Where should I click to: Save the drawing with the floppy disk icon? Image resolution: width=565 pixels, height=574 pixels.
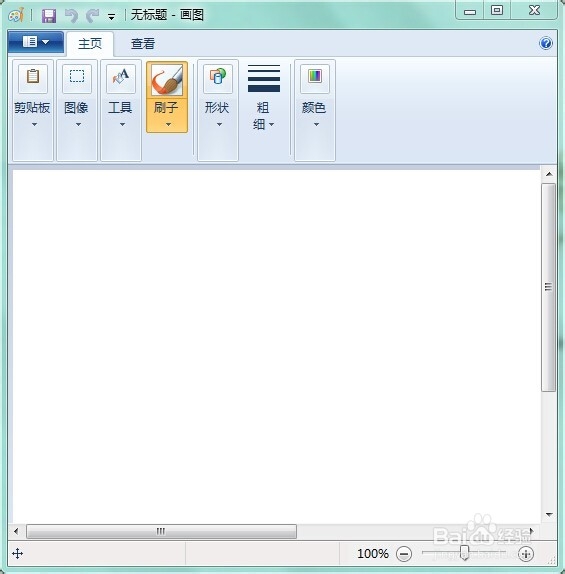[x=49, y=16]
